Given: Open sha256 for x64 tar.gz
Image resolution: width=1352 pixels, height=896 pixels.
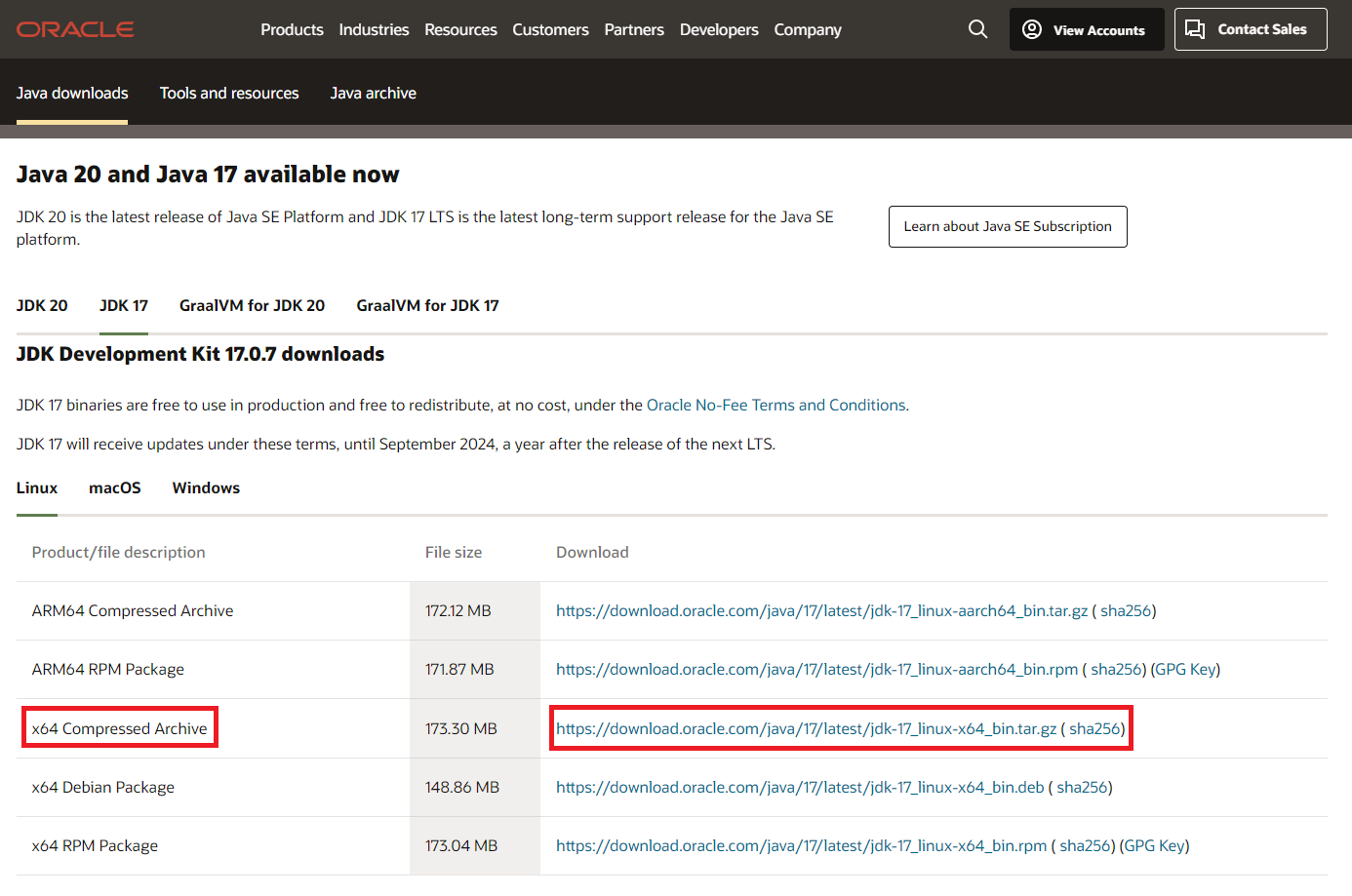Looking at the screenshot, I should point(1094,728).
